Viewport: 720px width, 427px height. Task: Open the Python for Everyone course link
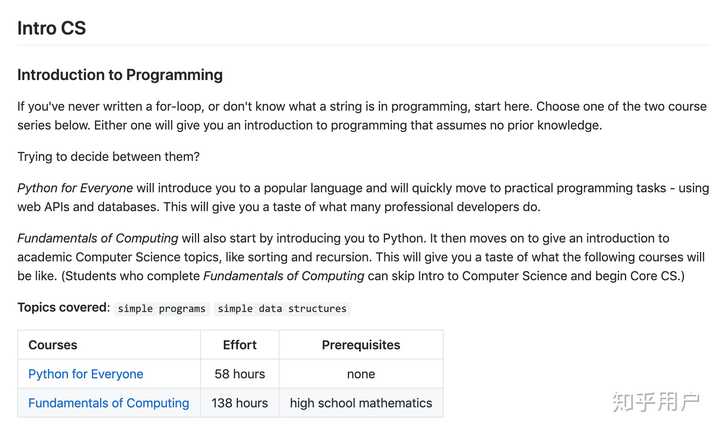click(x=86, y=374)
